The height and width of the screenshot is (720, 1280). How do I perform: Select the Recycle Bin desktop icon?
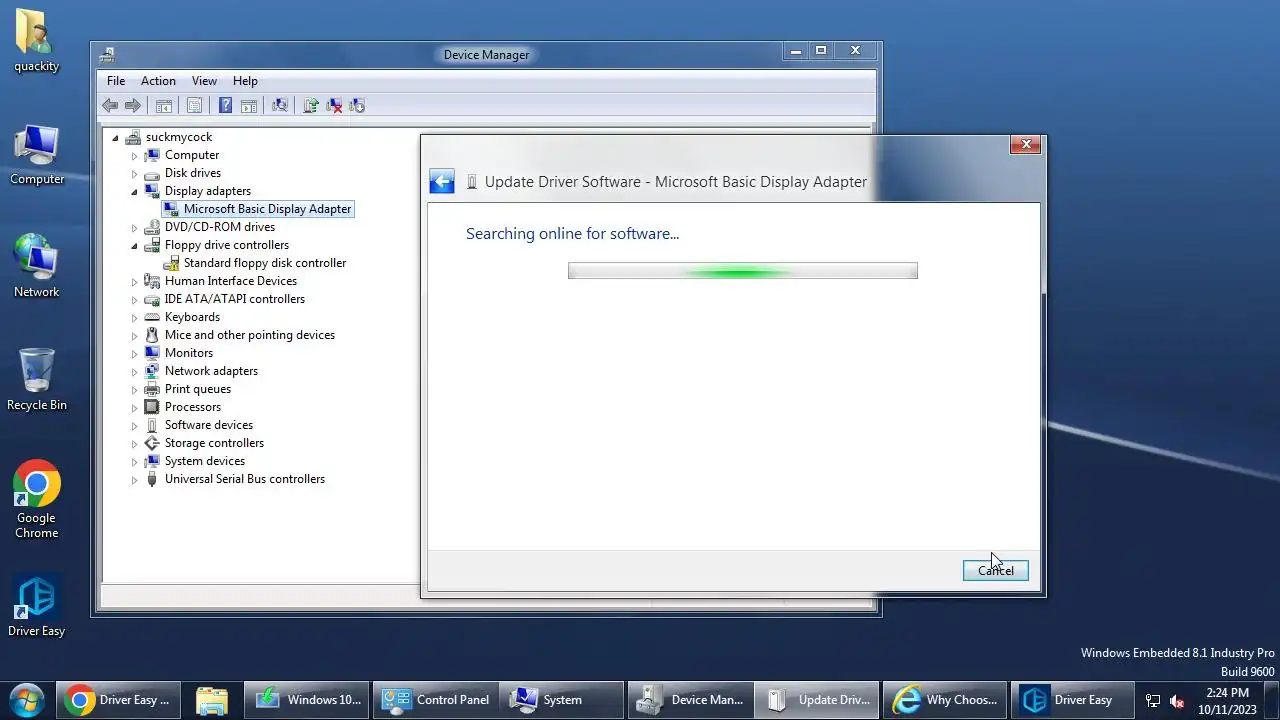pyautogui.click(x=37, y=380)
